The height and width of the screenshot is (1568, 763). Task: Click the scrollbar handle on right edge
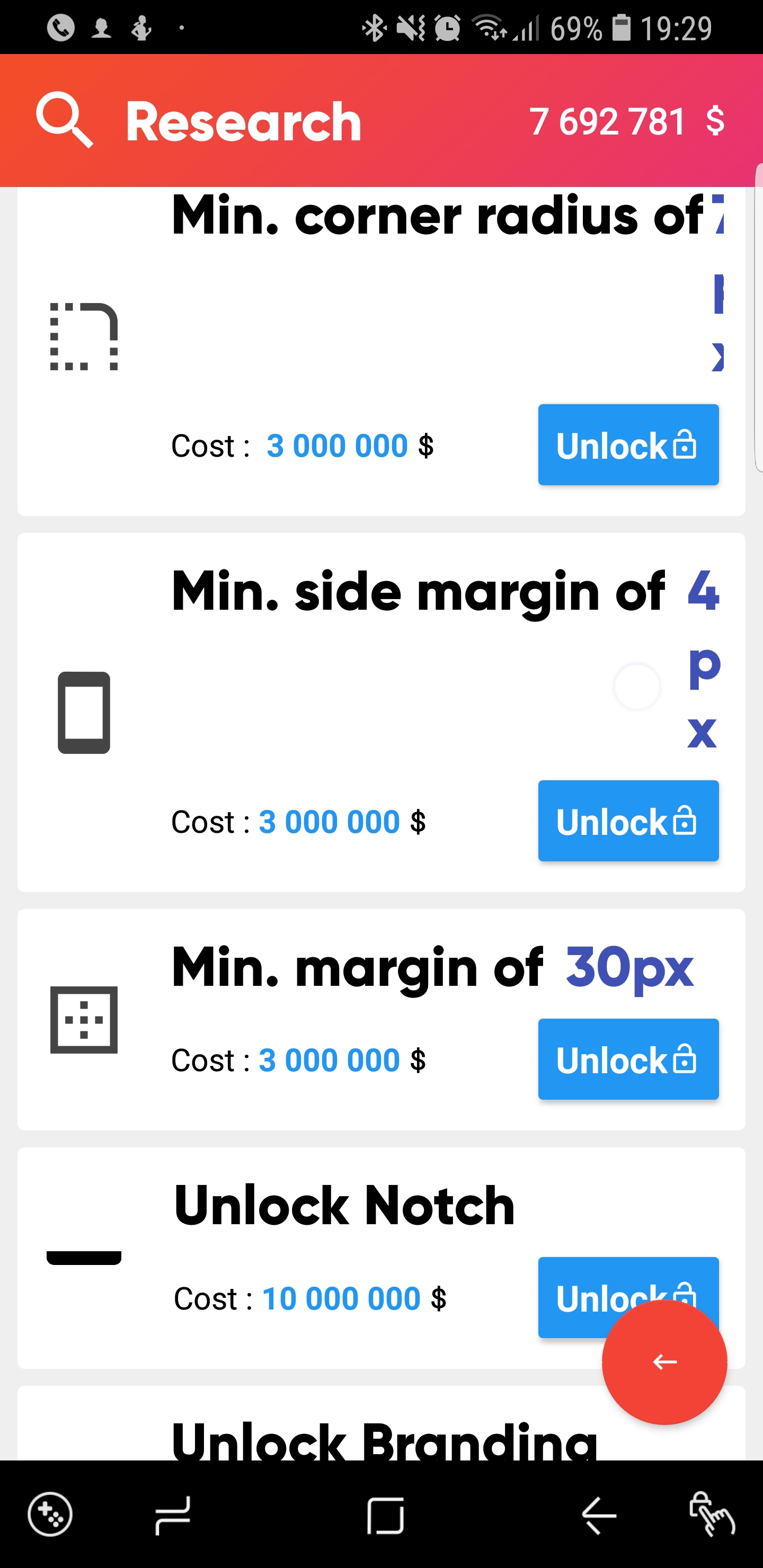[758, 317]
